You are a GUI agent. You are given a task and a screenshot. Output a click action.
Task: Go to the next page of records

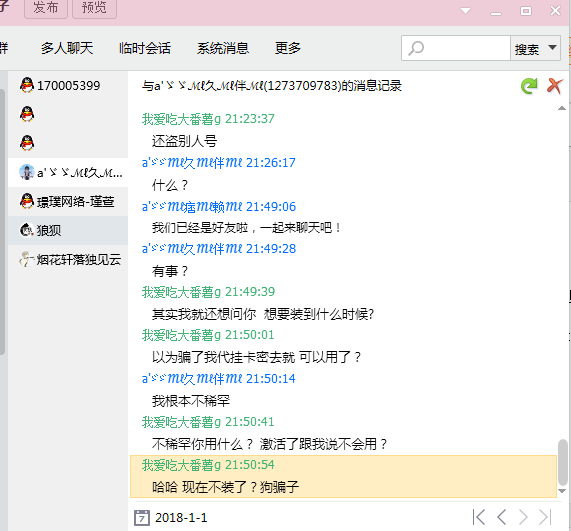pos(523,517)
